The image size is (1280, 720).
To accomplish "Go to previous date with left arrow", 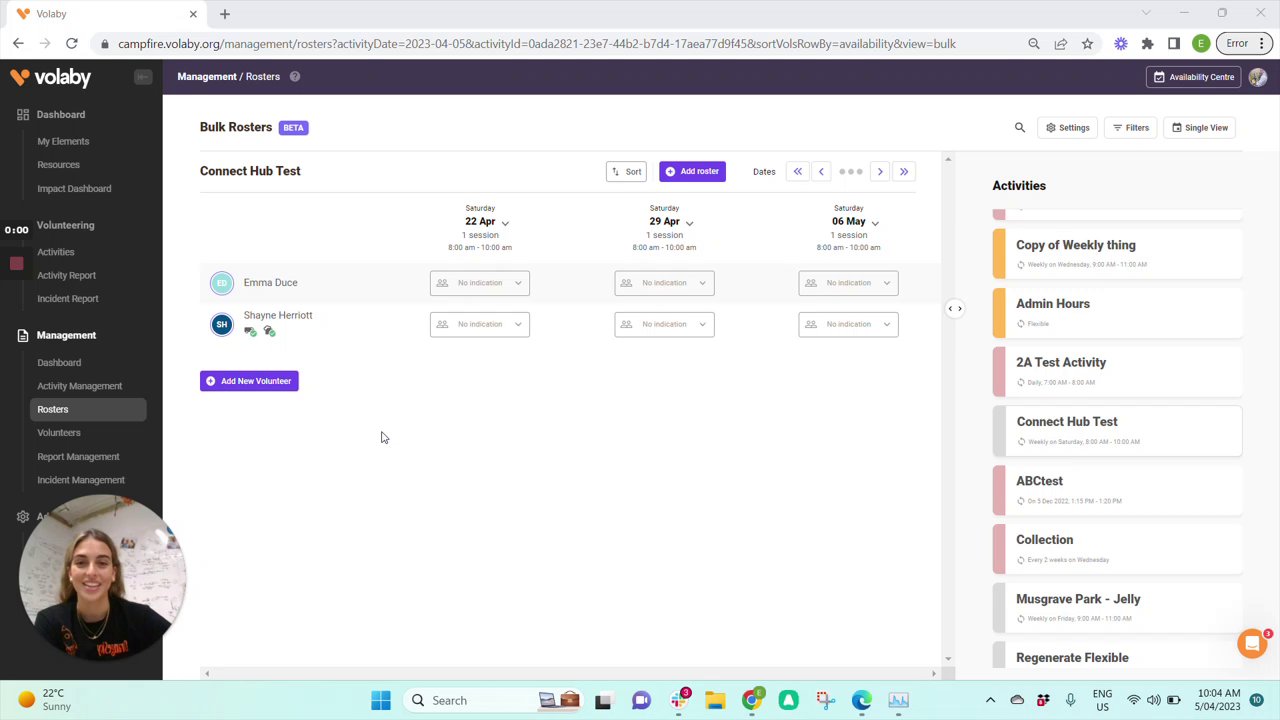I will pyautogui.click(x=821, y=171).
